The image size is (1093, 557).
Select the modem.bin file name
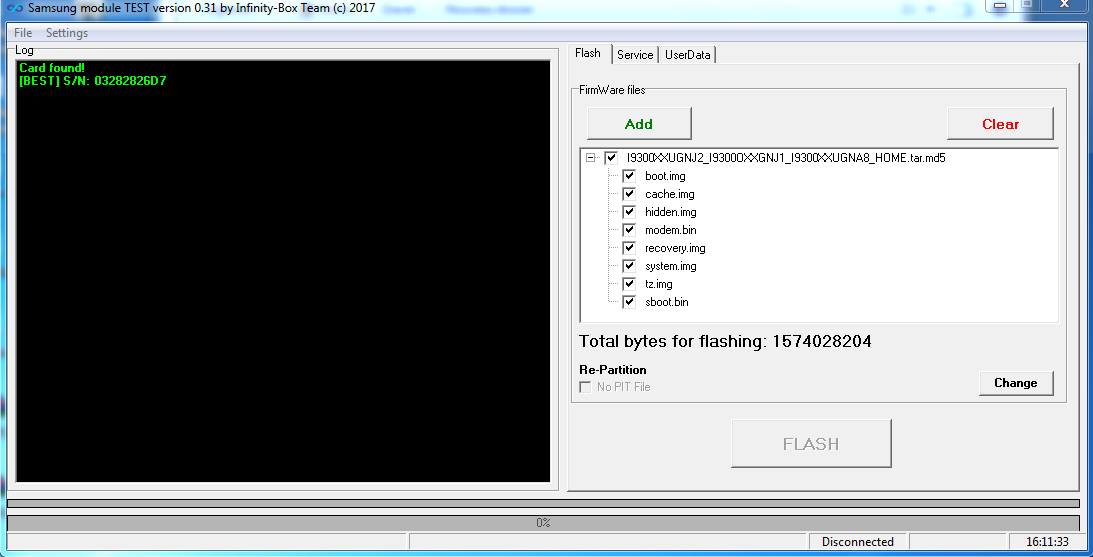[671, 229]
